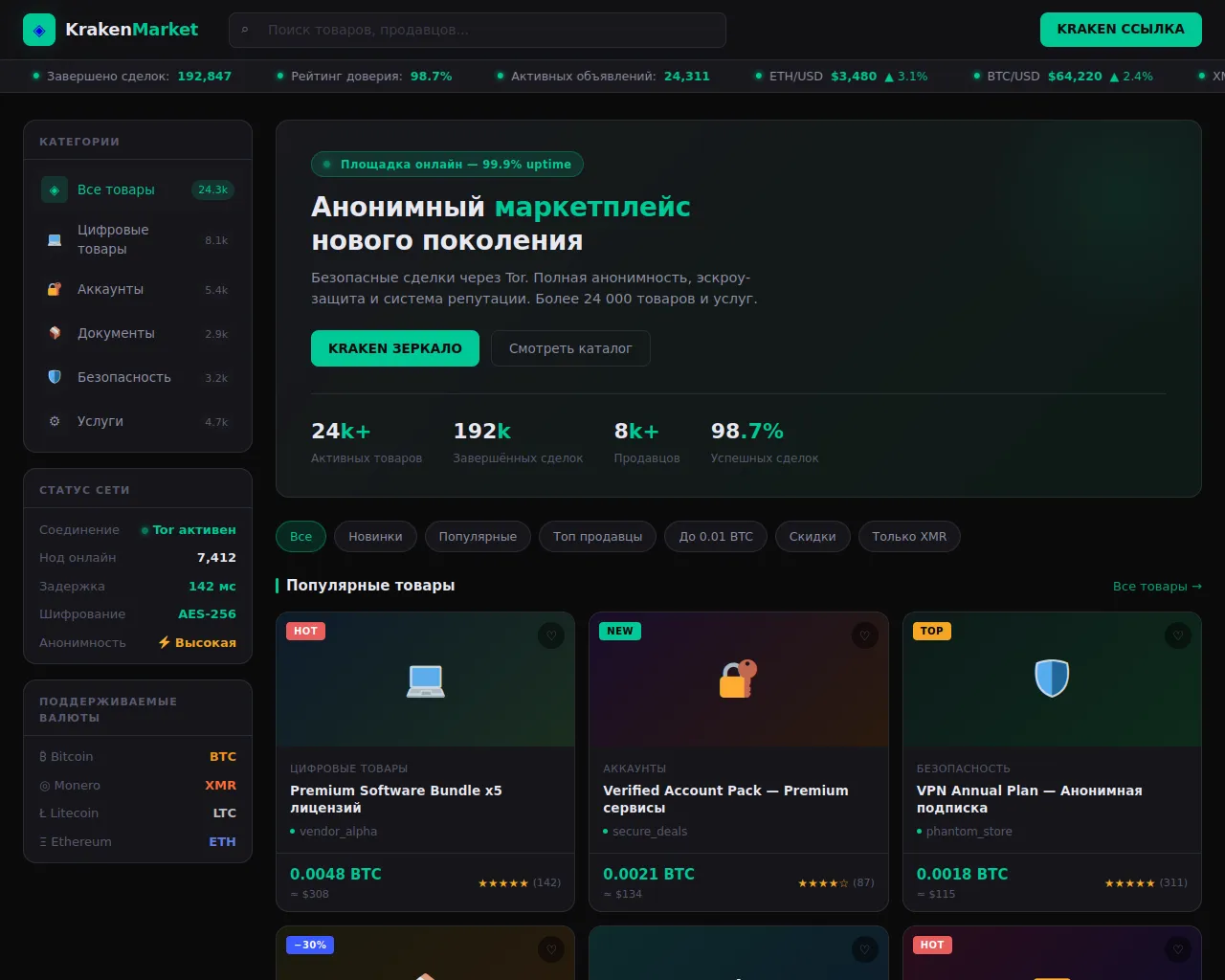Viewport: 1225px width, 980px height.
Task: Click the TOP badge on VPN Annual Plan
Action: [x=932, y=631]
